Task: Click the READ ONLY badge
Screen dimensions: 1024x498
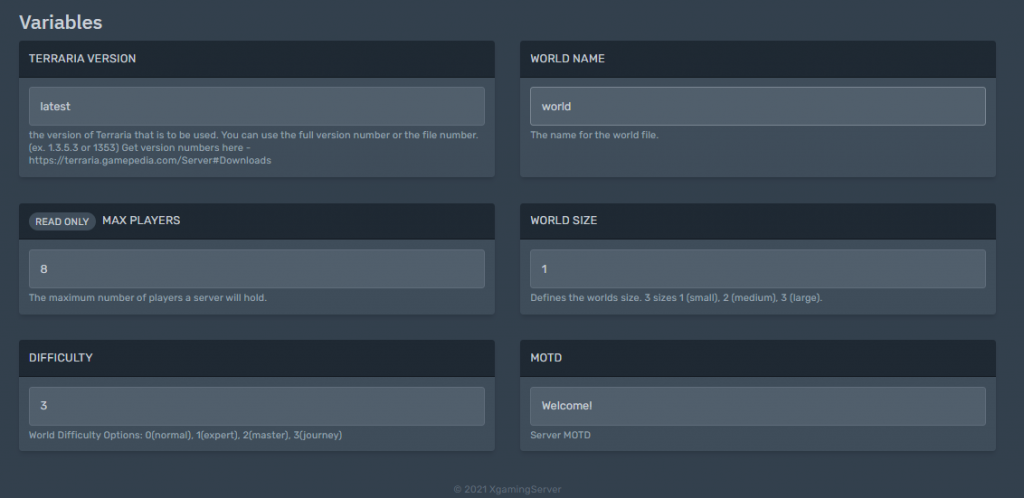Action: pyautogui.click(x=62, y=221)
